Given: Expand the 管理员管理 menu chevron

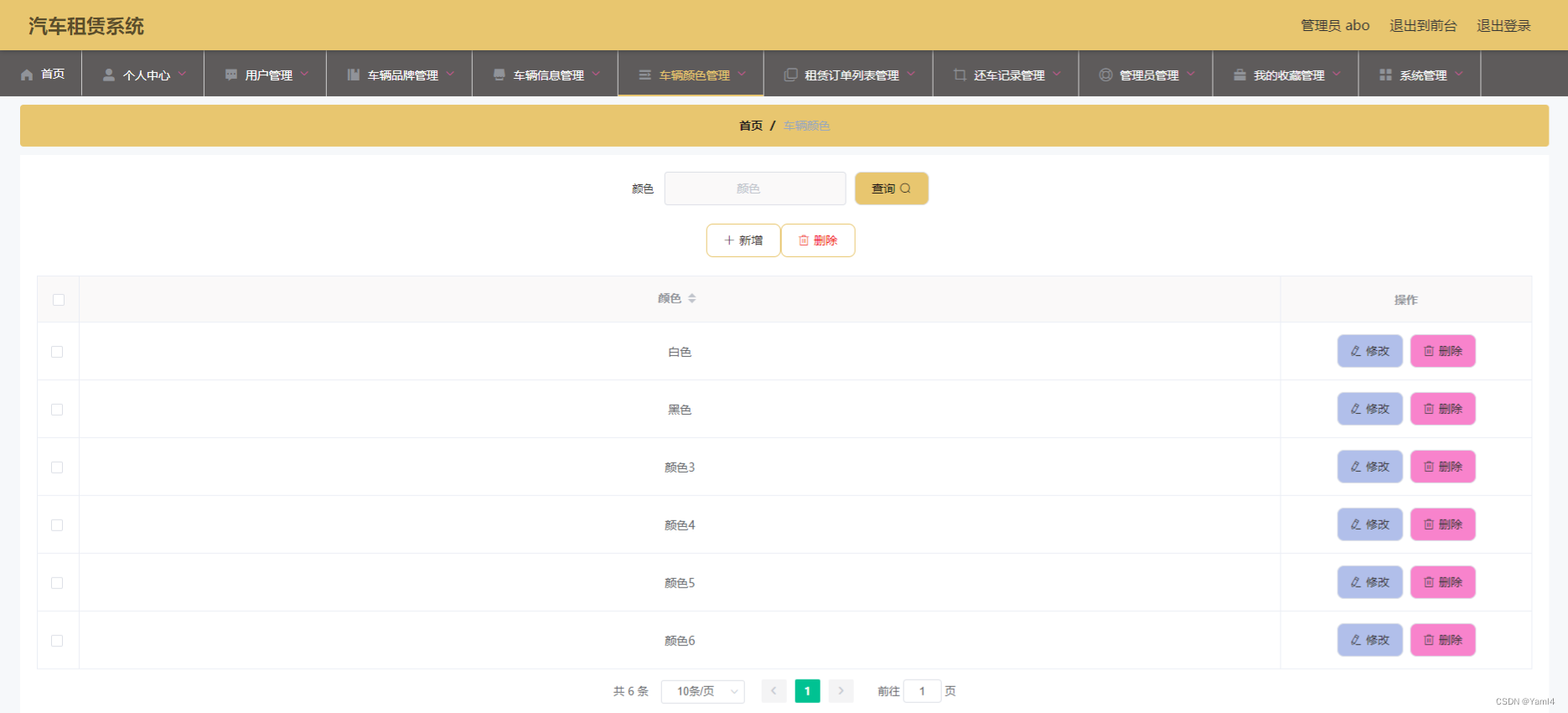Looking at the screenshot, I should [1191, 74].
